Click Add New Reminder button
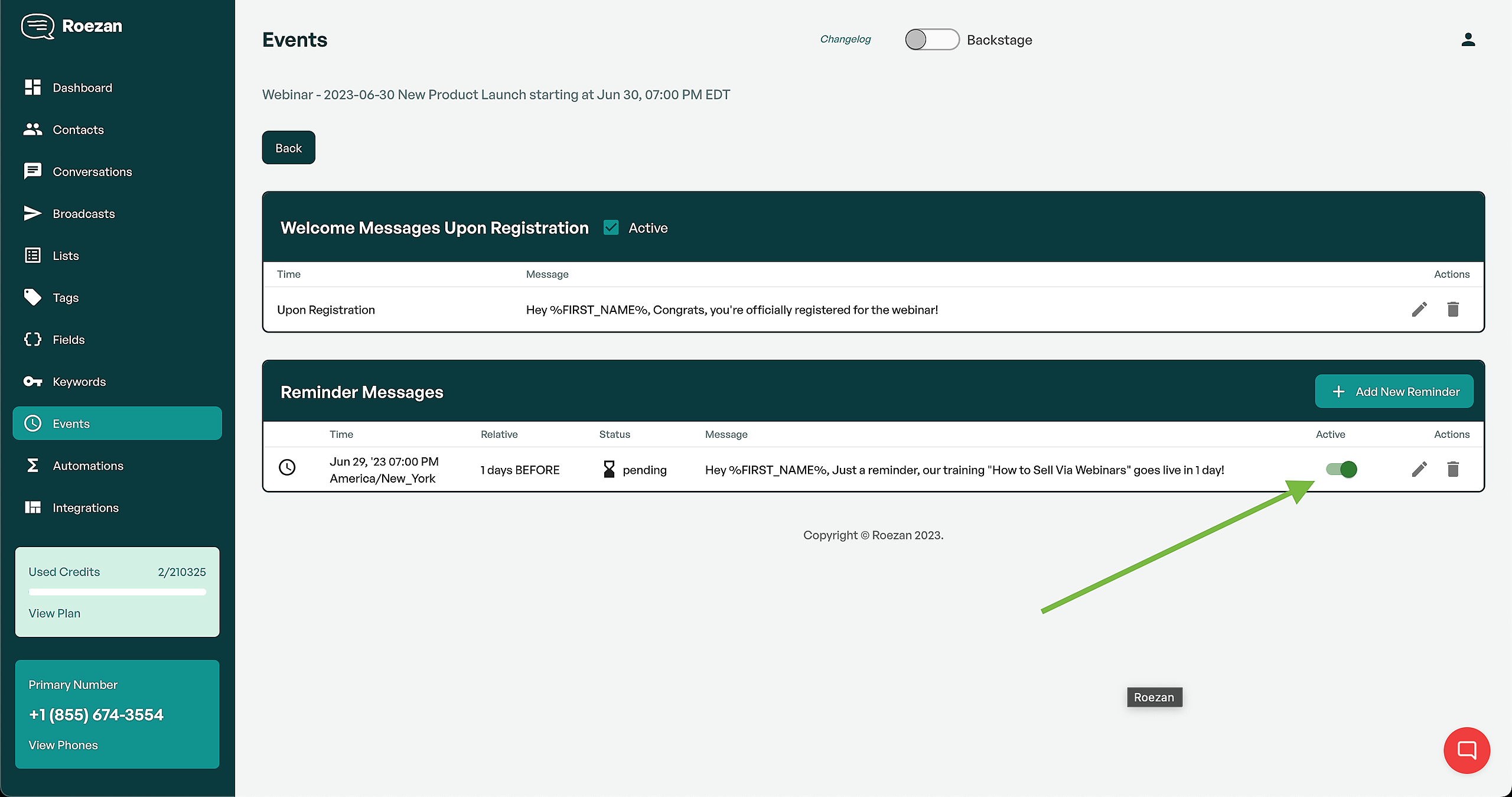This screenshot has height=797, width=1512. coord(1394,391)
